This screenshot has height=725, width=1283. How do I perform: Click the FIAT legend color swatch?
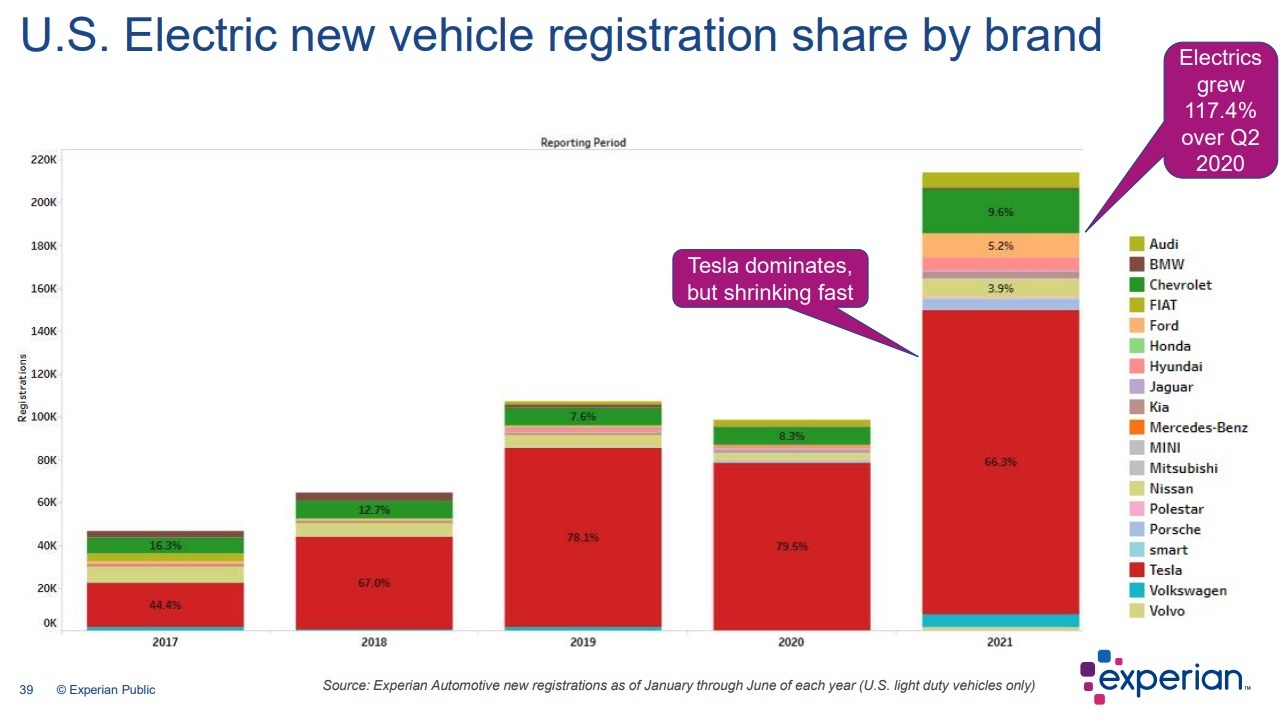point(1136,305)
